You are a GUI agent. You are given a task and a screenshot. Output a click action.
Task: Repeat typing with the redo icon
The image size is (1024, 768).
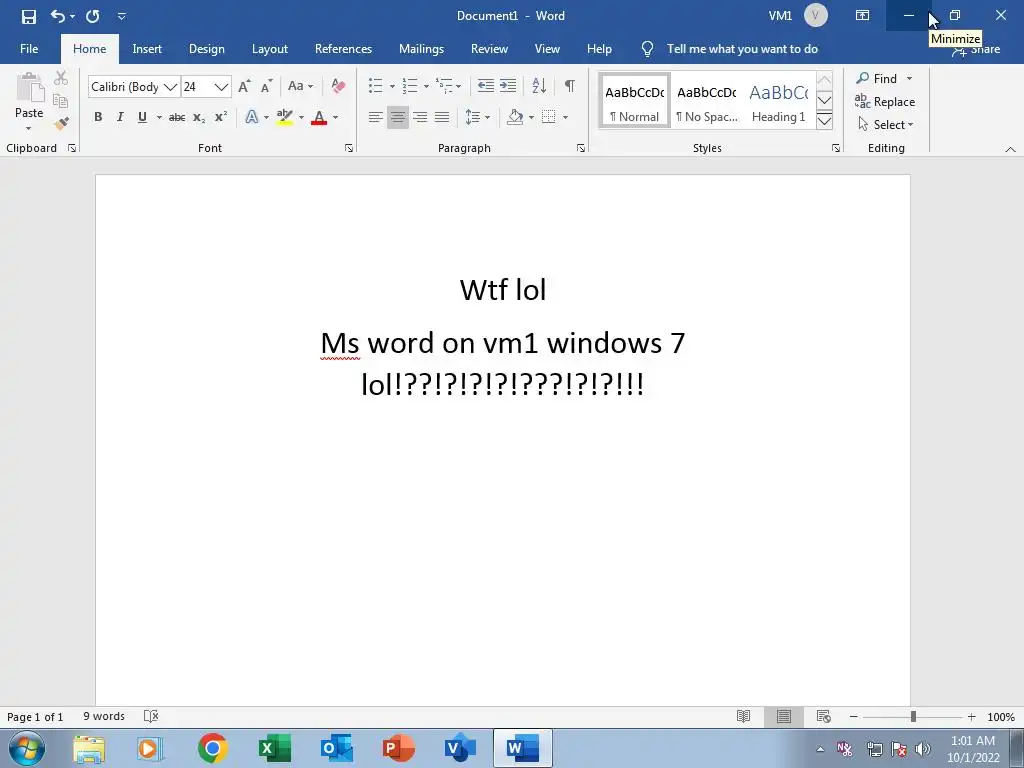coord(92,16)
